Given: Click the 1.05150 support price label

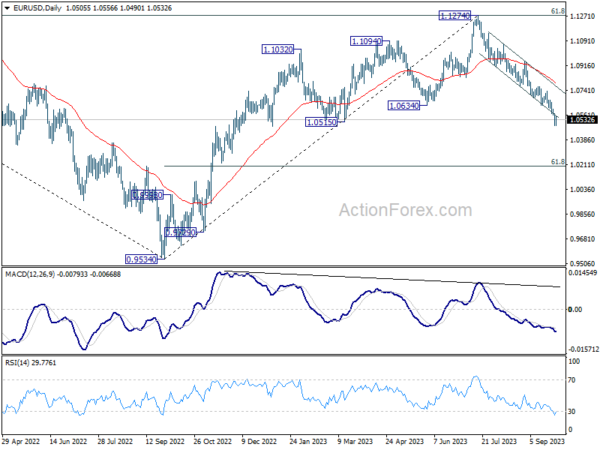Looking at the screenshot, I should coord(321,122).
